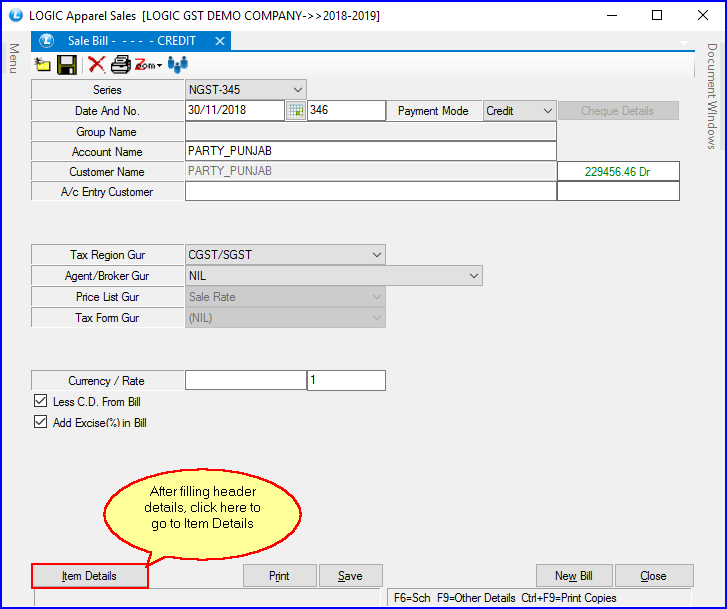Image resolution: width=727 pixels, height=609 pixels.
Task: Click the blue people group icon
Action: [x=178, y=64]
